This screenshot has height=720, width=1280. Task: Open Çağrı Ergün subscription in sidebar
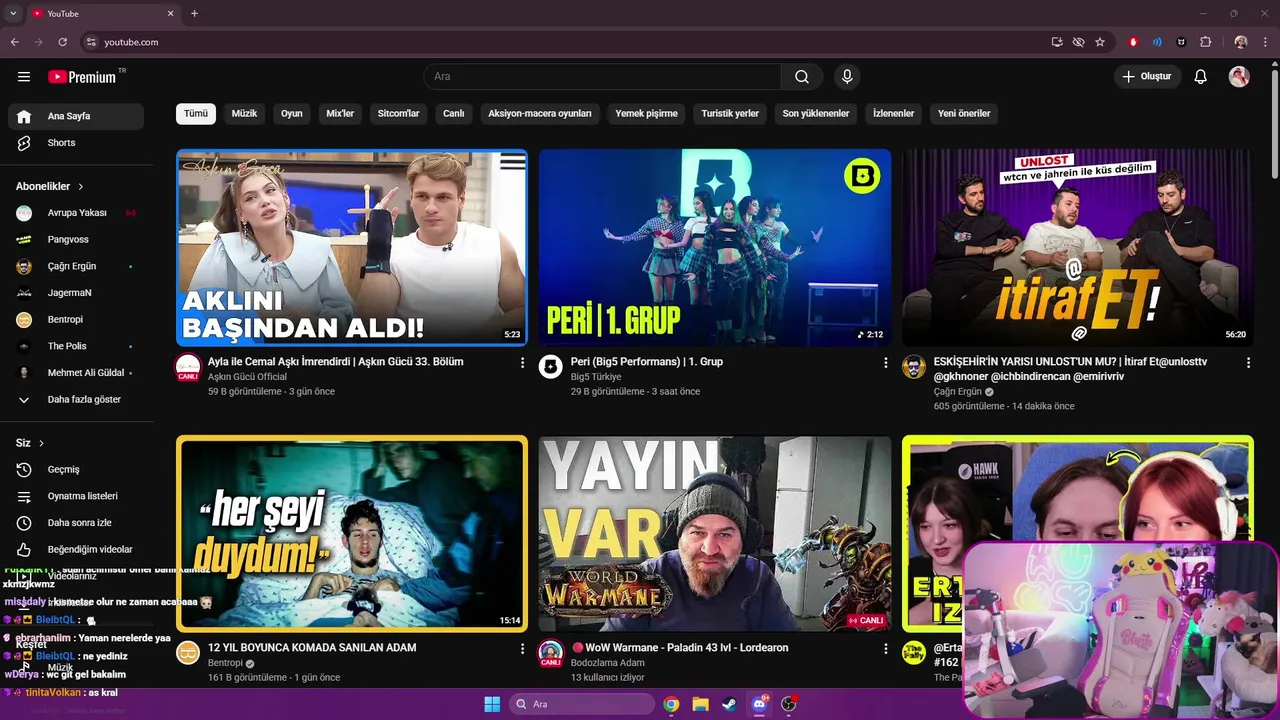pos(76,266)
